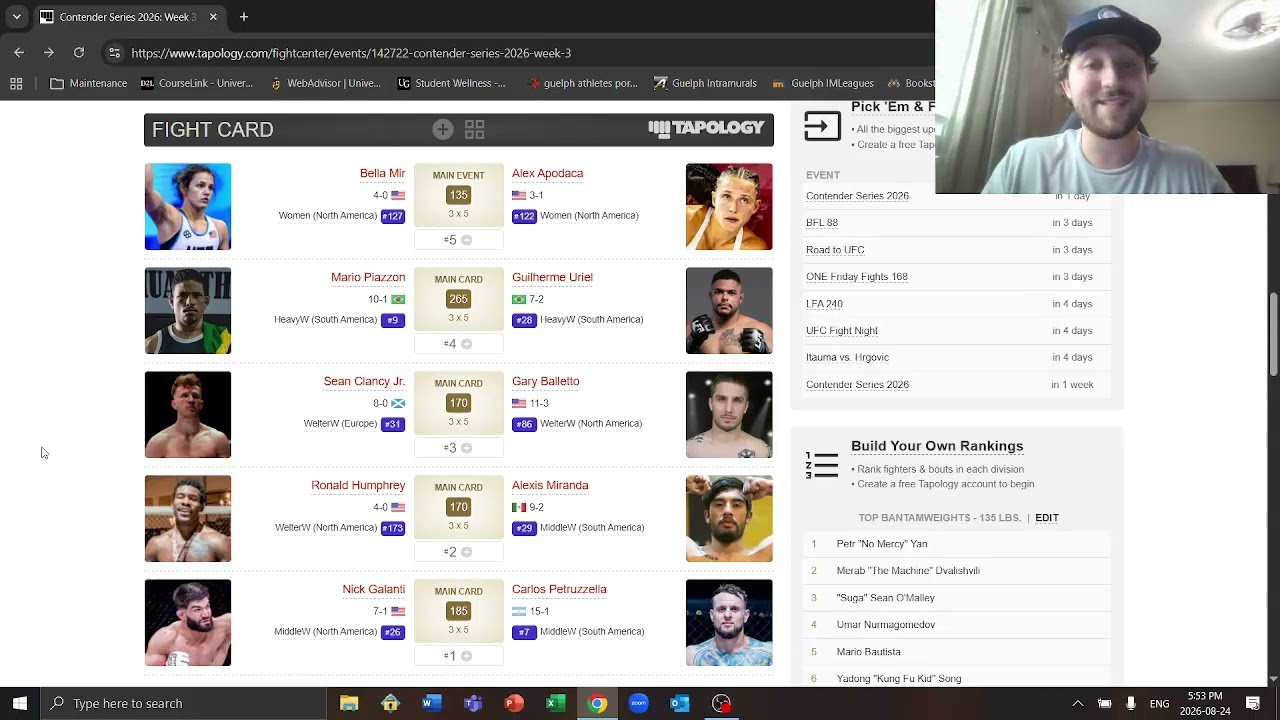Open Carlos Petruzzella fighter profile link
Viewport: 1280px width, 720px height.
pyautogui.click(x=559, y=589)
